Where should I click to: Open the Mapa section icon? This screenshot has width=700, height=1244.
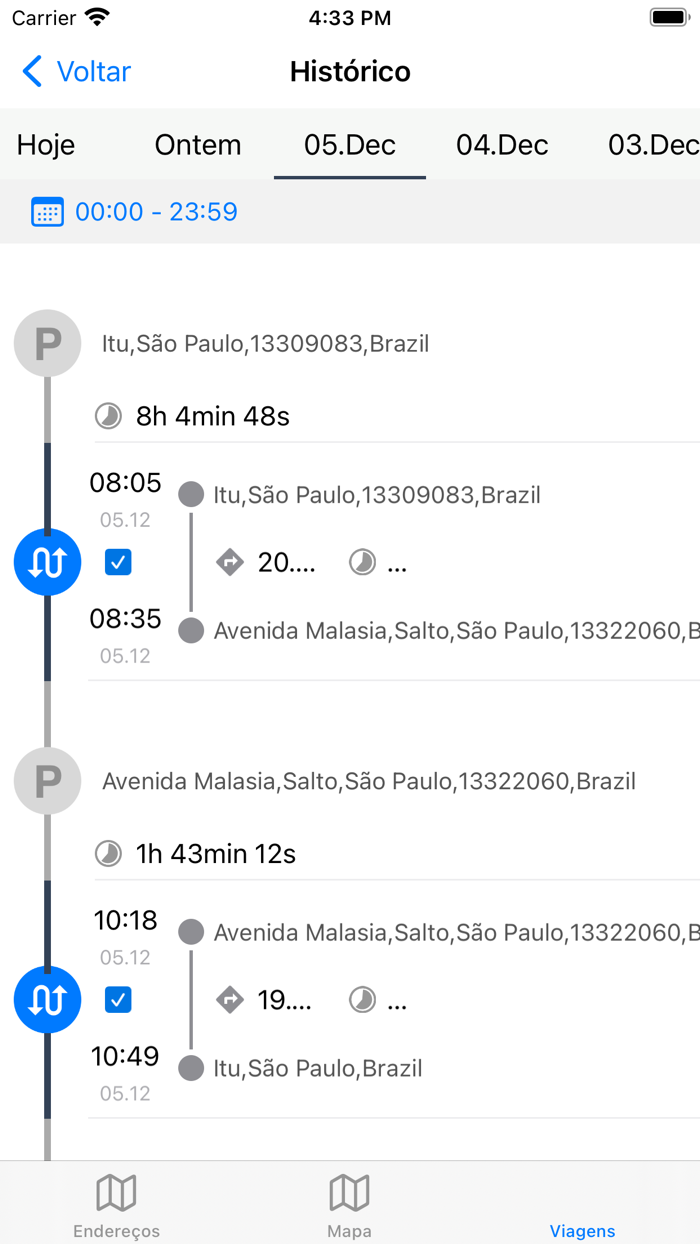click(349, 1192)
